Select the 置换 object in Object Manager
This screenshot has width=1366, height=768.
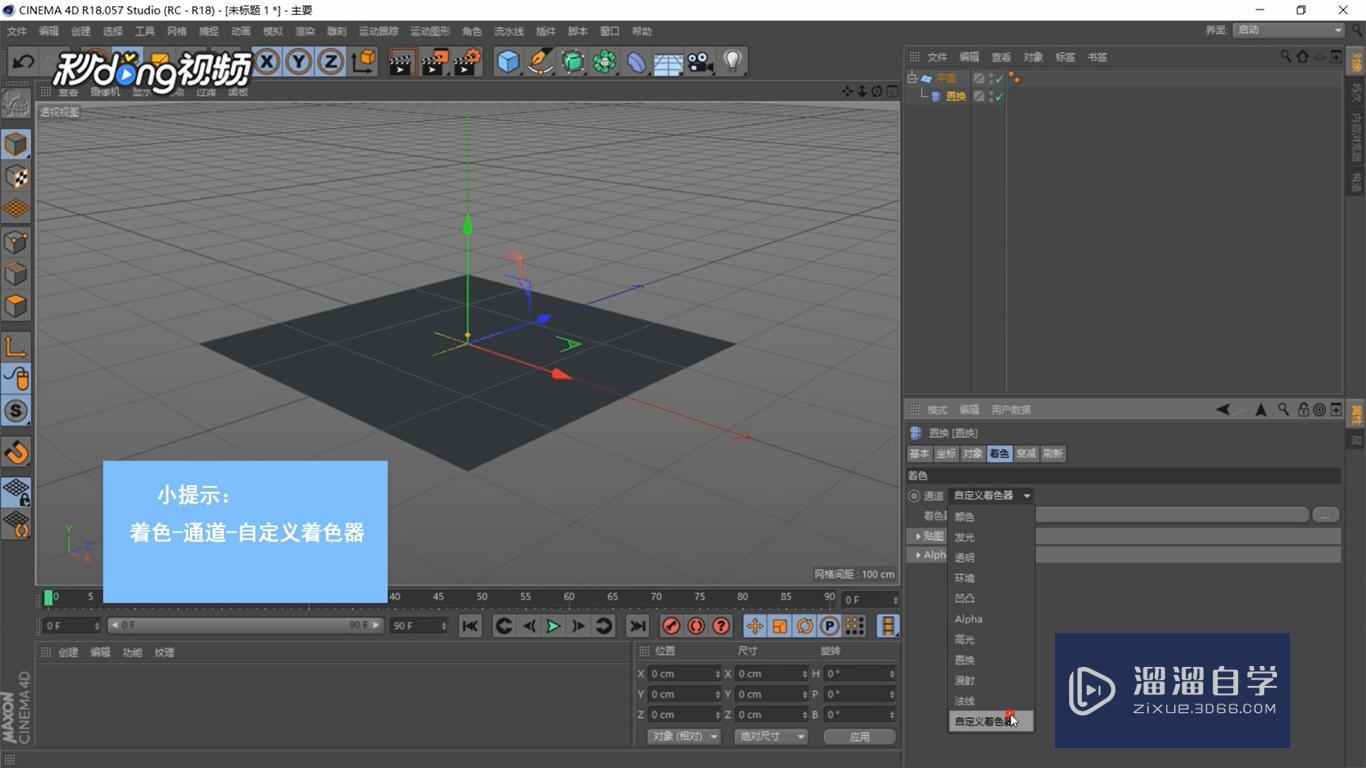[955, 97]
